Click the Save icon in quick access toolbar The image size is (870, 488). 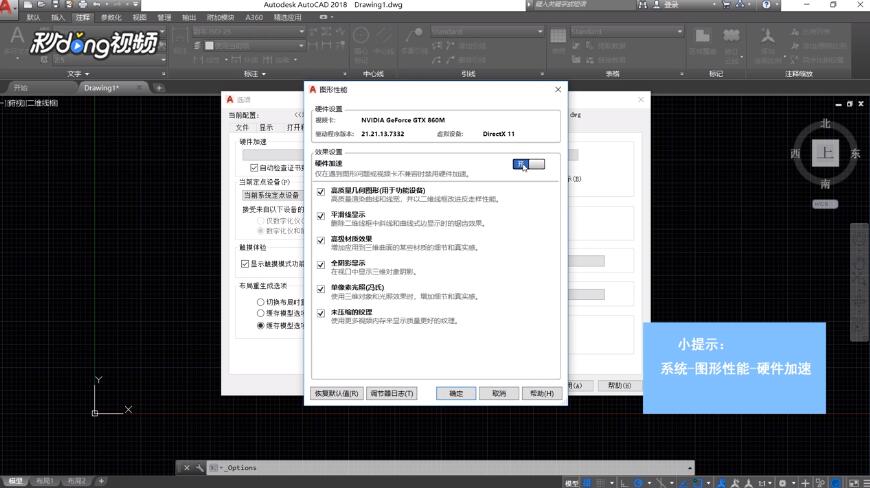[55, 4]
